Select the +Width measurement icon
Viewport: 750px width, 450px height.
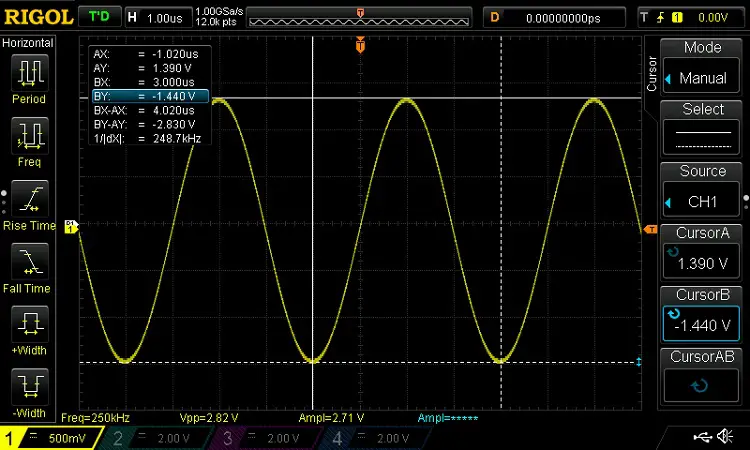click(30, 324)
